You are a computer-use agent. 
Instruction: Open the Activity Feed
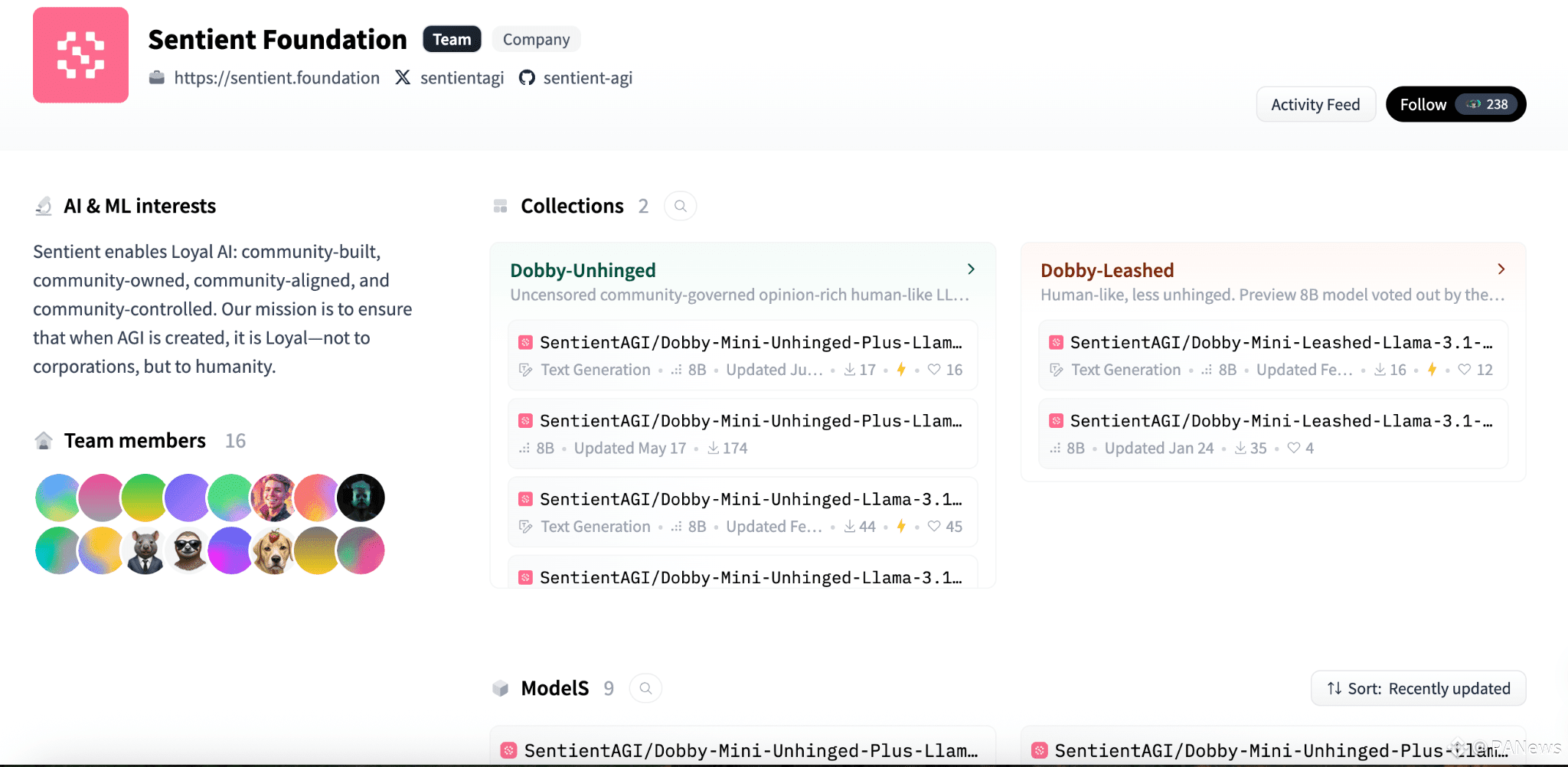(x=1315, y=104)
